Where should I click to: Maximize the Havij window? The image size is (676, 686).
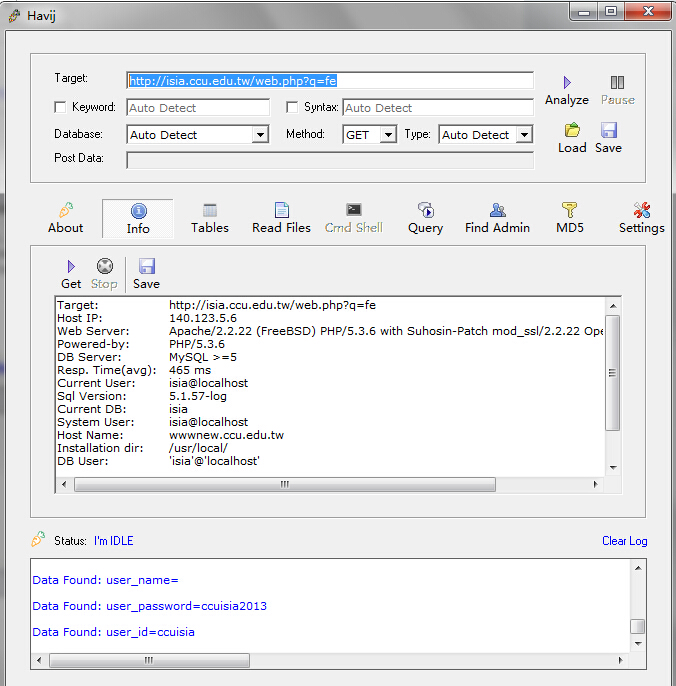pos(611,11)
